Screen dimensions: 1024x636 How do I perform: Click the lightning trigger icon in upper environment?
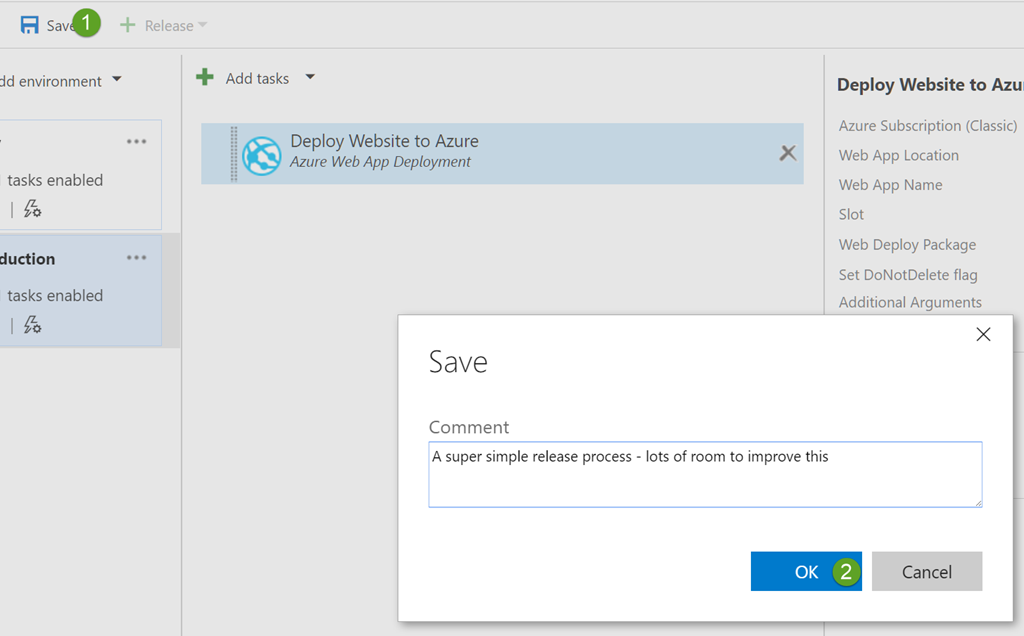32,209
